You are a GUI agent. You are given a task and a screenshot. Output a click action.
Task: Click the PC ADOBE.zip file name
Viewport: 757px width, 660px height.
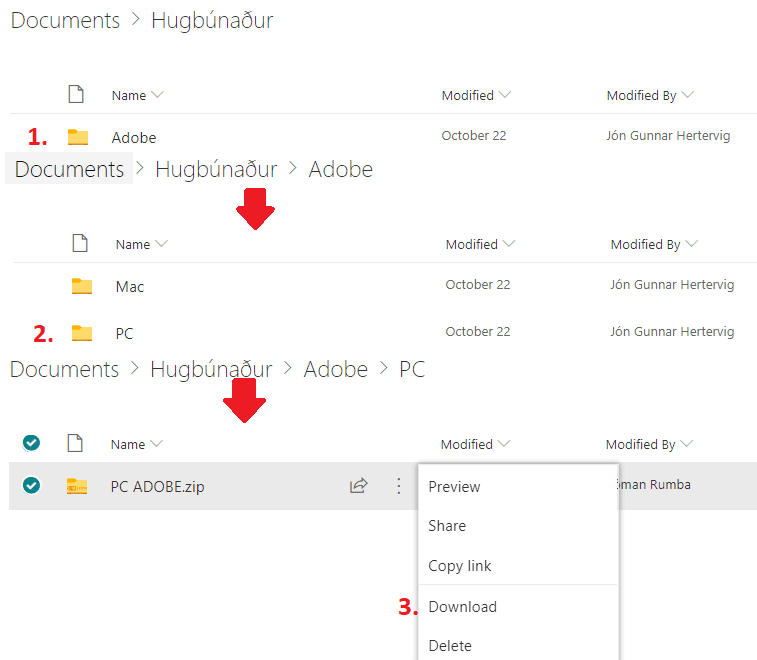[x=157, y=487]
